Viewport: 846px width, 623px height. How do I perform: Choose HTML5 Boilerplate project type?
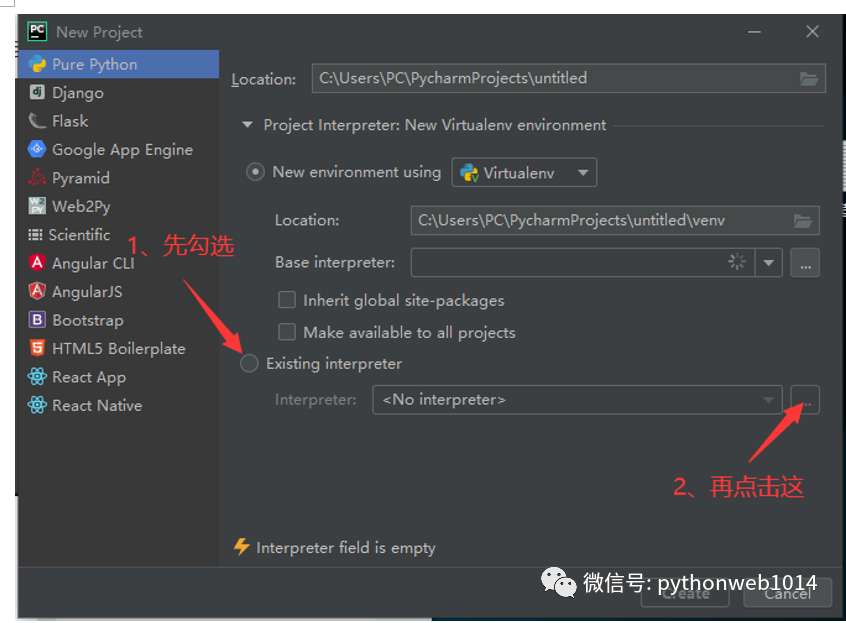click(x=119, y=348)
